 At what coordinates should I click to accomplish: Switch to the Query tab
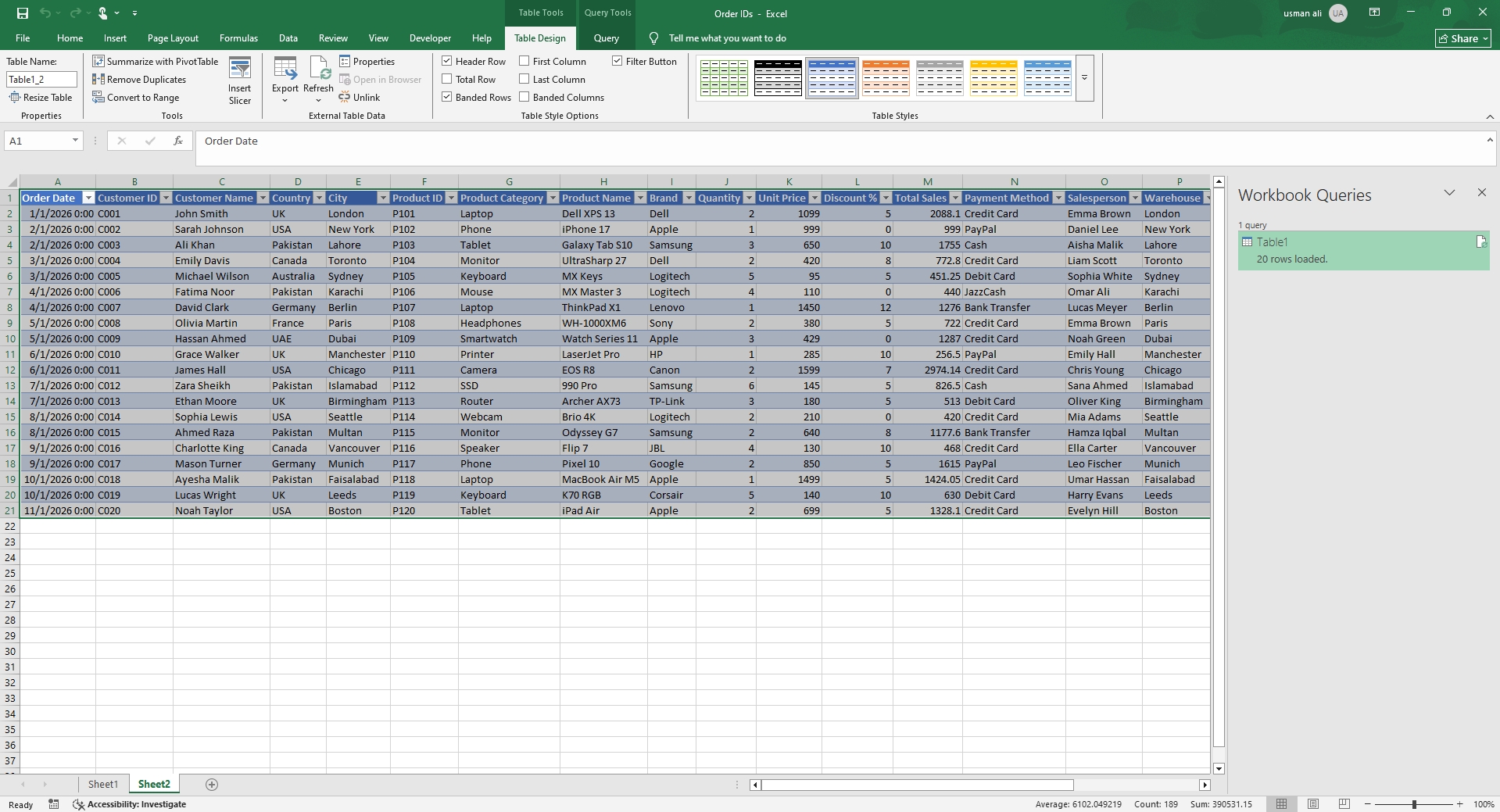tap(606, 38)
